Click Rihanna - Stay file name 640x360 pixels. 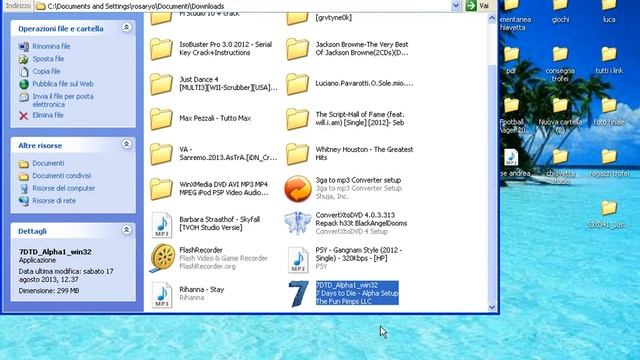(202, 289)
